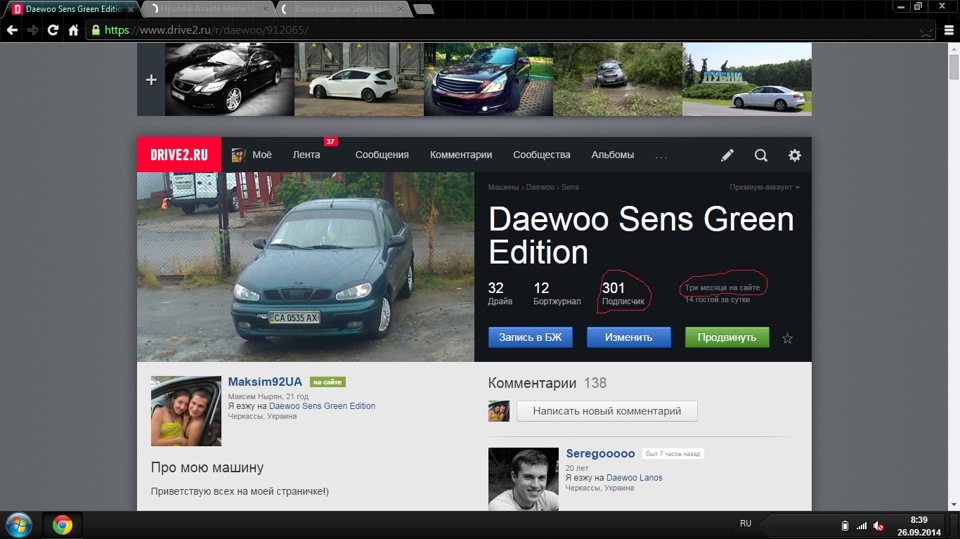Open the browser home icon
The width and height of the screenshot is (960, 539).
tap(73, 30)
